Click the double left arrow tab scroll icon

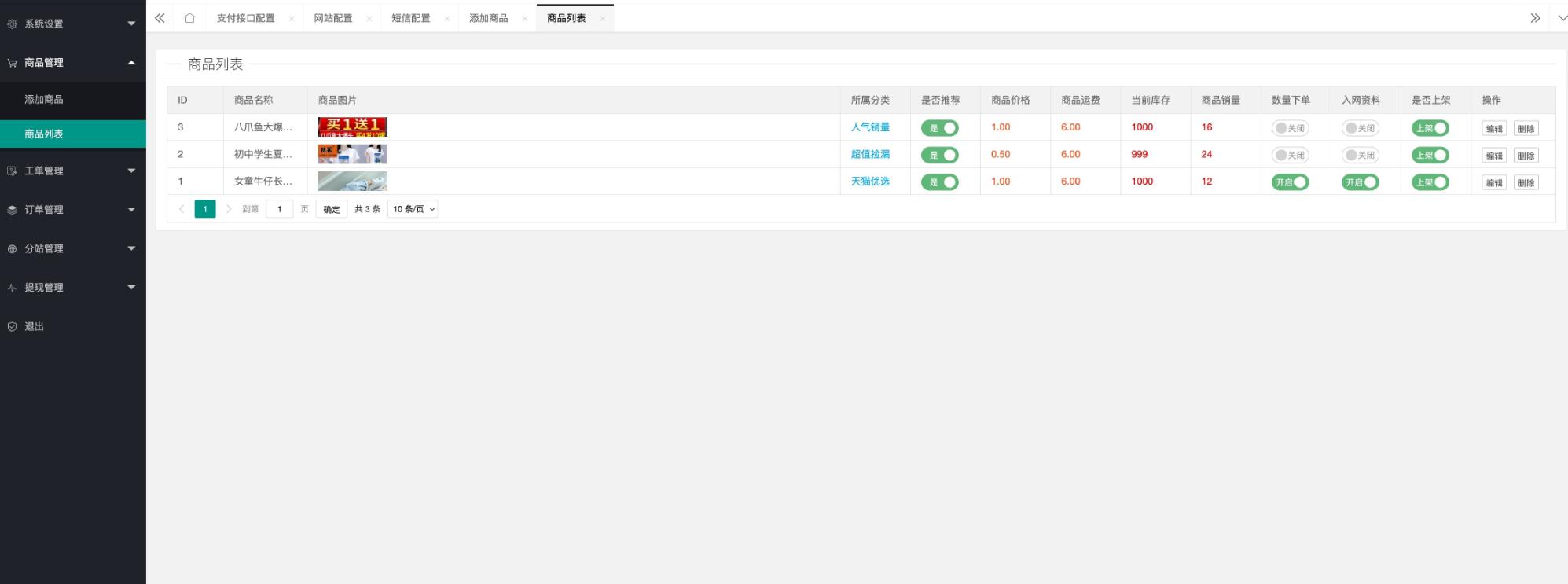click(160, 18)
